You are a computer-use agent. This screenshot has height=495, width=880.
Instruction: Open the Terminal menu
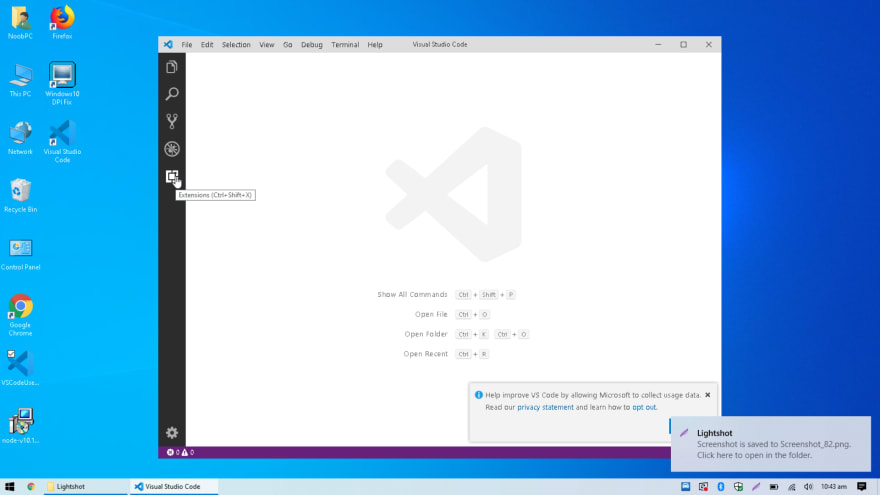coord(345,44)
